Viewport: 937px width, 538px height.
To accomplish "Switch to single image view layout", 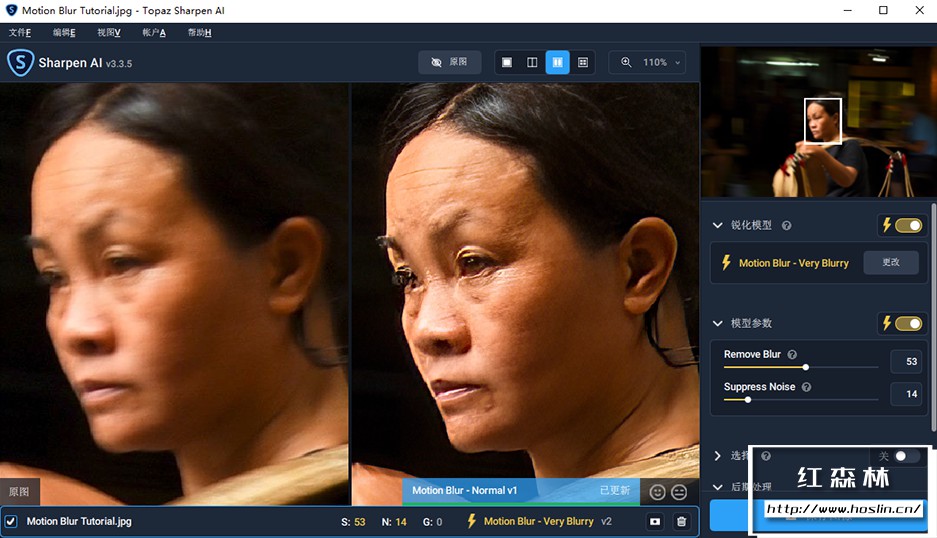I will 507,62.
